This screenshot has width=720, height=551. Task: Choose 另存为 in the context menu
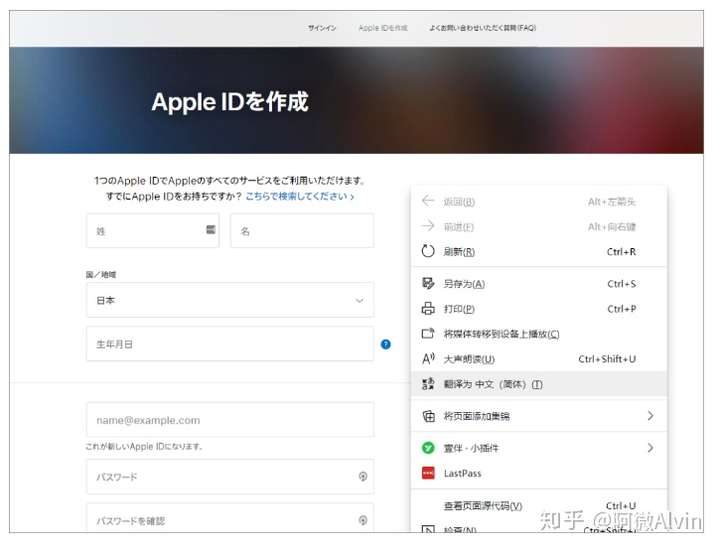pos(464,284)
